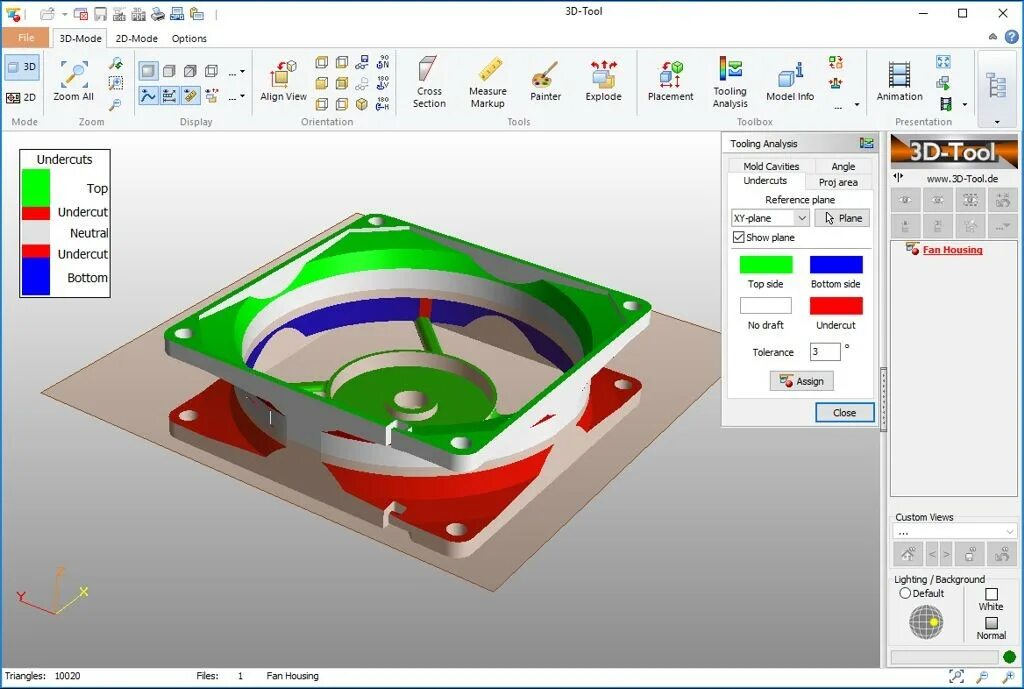Activate the Painter tool
Viewport: 1024px width, 689px height.
[545, 80]
